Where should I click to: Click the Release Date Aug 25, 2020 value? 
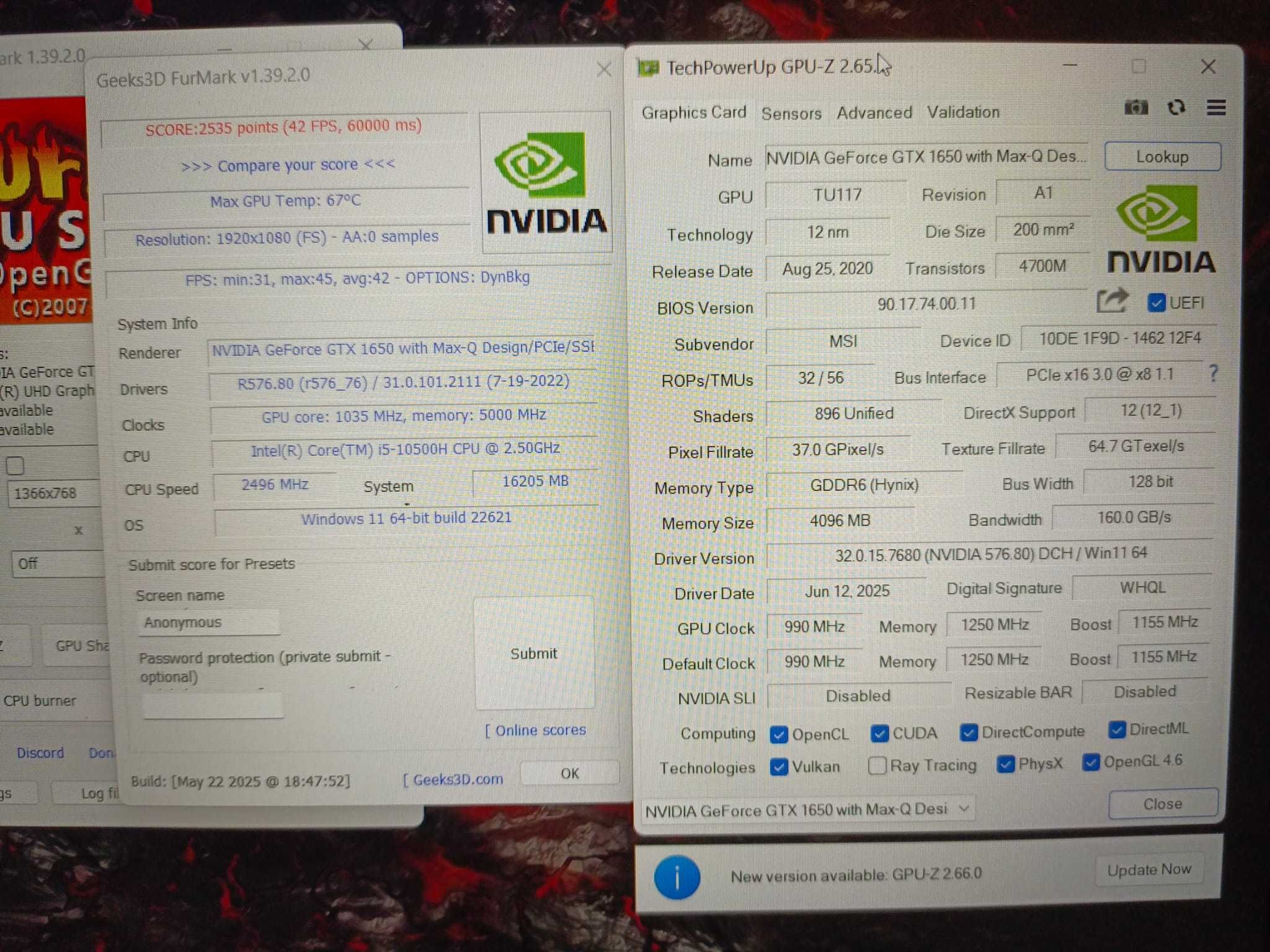(x=827, y=269)
